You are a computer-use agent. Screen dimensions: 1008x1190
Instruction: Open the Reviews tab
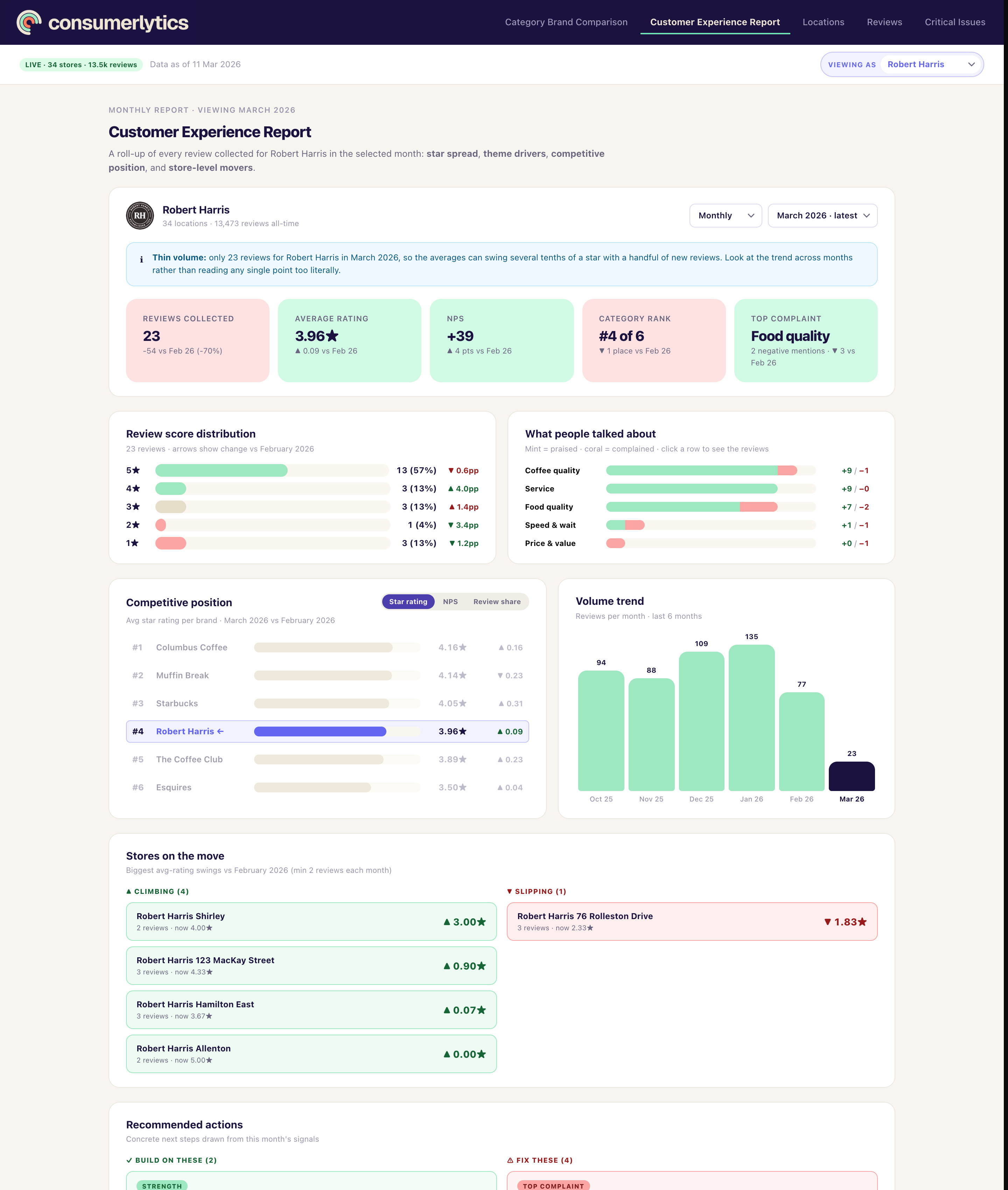pos(884,22)
